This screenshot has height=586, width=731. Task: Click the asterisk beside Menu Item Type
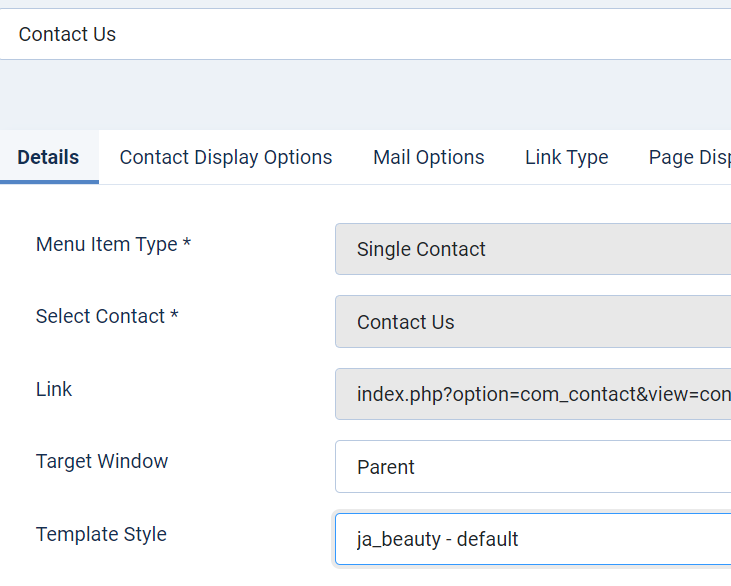click(187, 245)
